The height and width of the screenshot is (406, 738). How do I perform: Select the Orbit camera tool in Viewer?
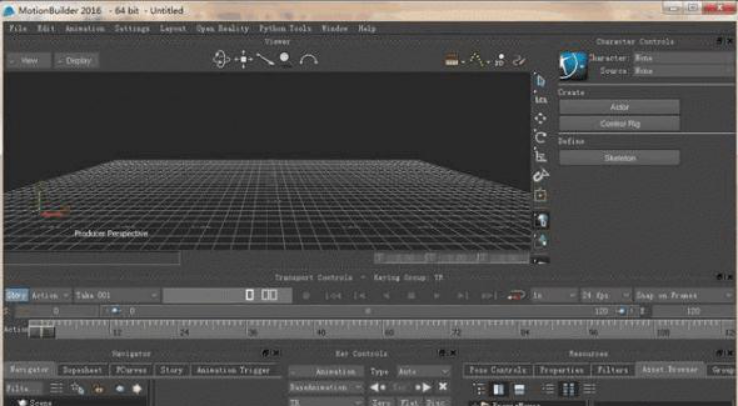(x=221, y=59)
